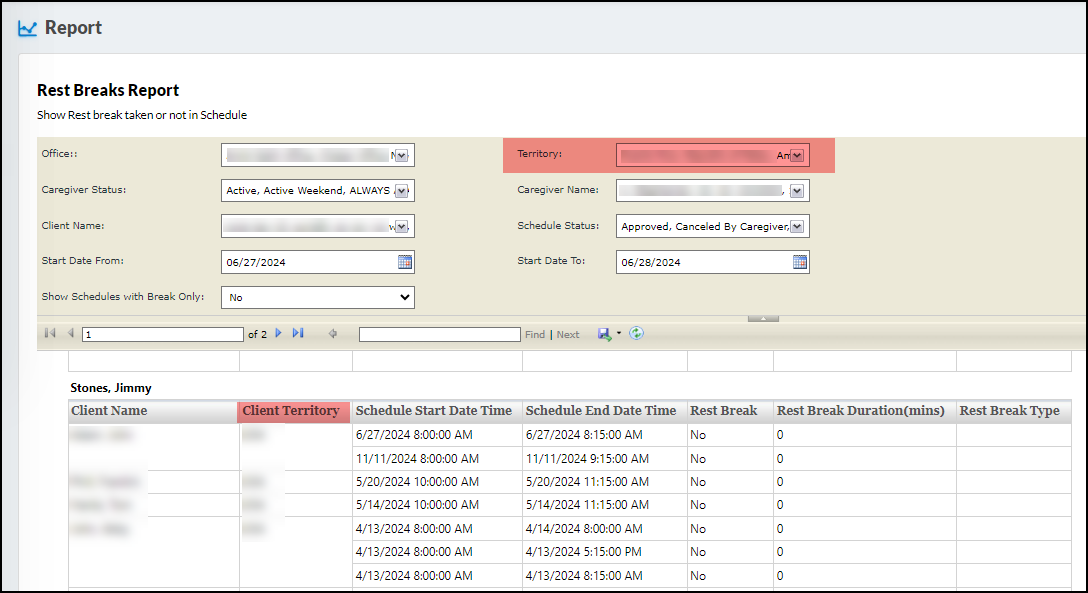The width and height of the screenshot is (1088, 593).
Task: Click the previous page arrow
Action: tap(70, 334)
